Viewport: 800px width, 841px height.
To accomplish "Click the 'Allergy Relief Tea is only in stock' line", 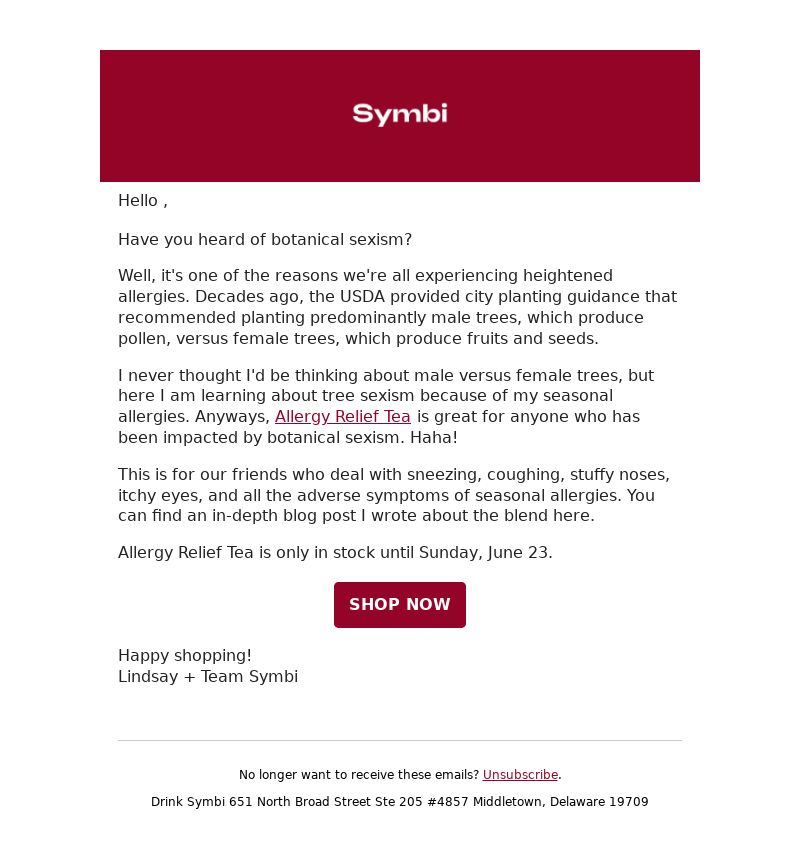I will pyautogui.click(x=335, y=552).
